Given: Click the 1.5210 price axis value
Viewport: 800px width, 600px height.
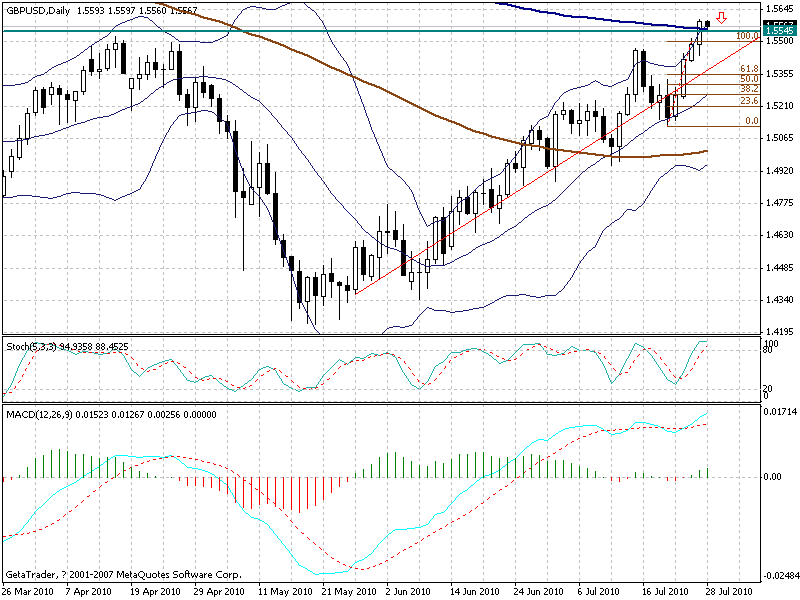Looking at the screenshot, I should tap(779, 106).
